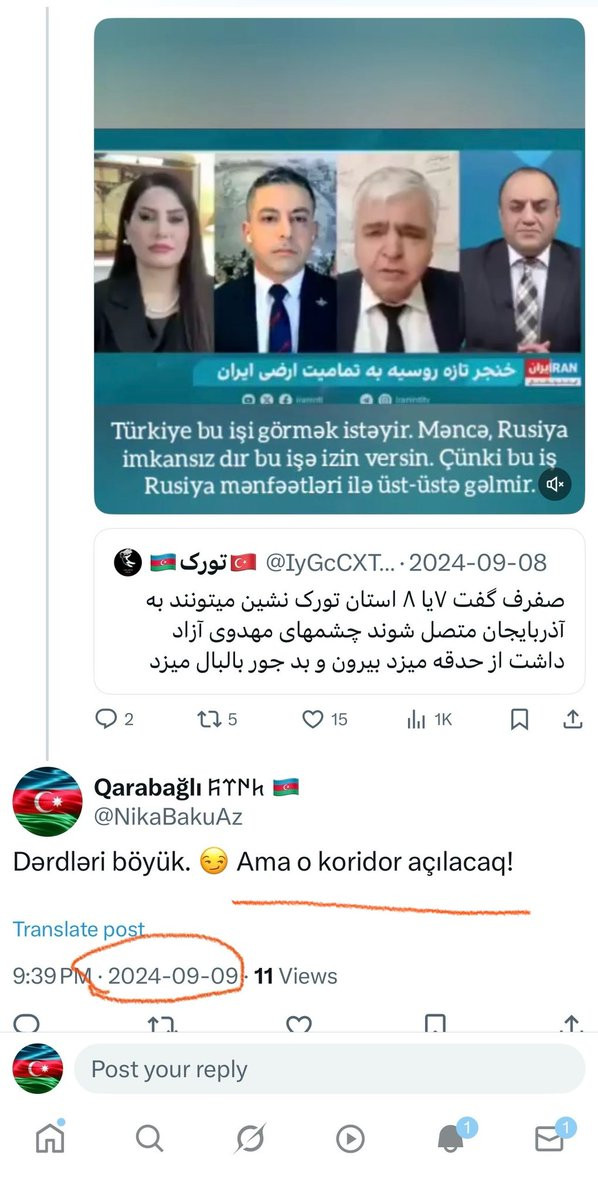This screenshot has width=598, height=1200.
Task: Open the Grok slashed-circle icon
Action: (x=249, y=1138)
